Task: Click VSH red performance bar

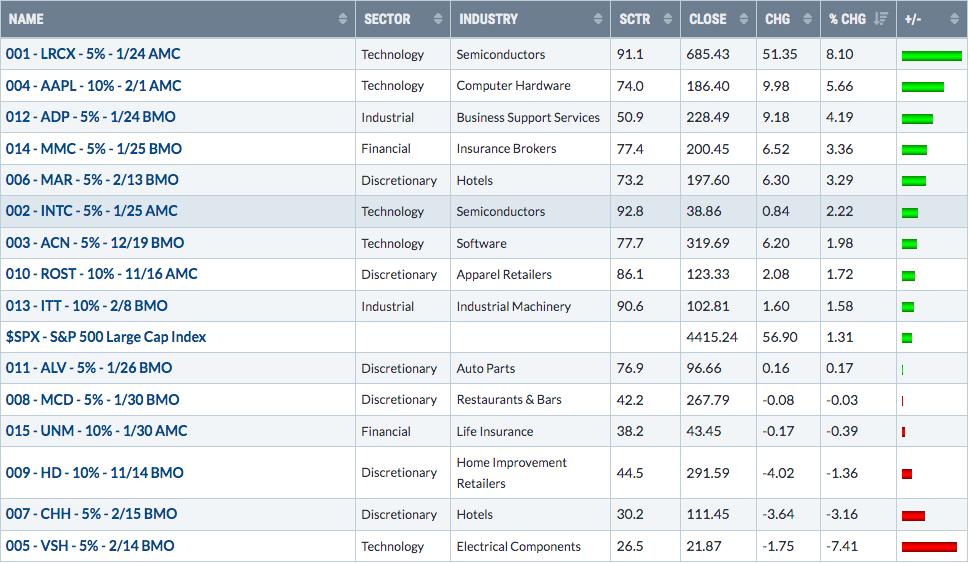Action: click(929, 547)
